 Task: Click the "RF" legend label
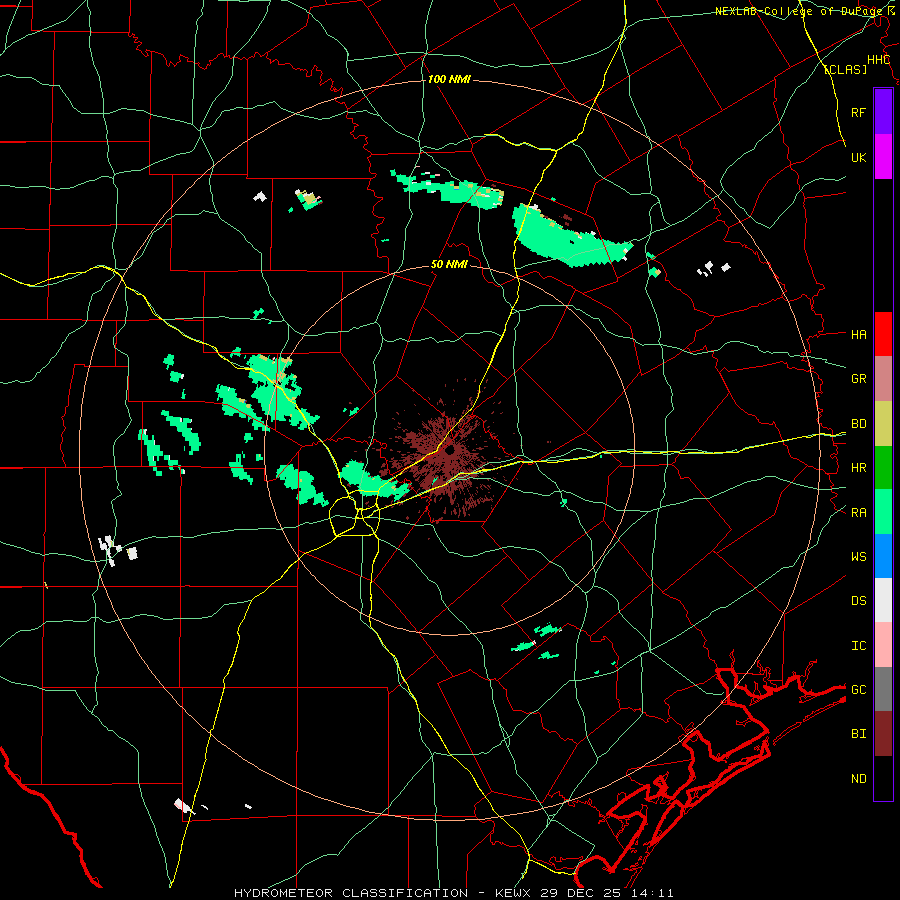(x=858, y=112)
